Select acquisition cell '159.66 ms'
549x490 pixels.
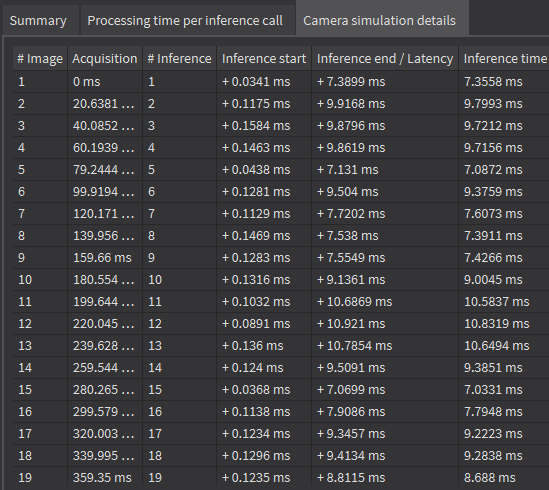pos(105,258)
